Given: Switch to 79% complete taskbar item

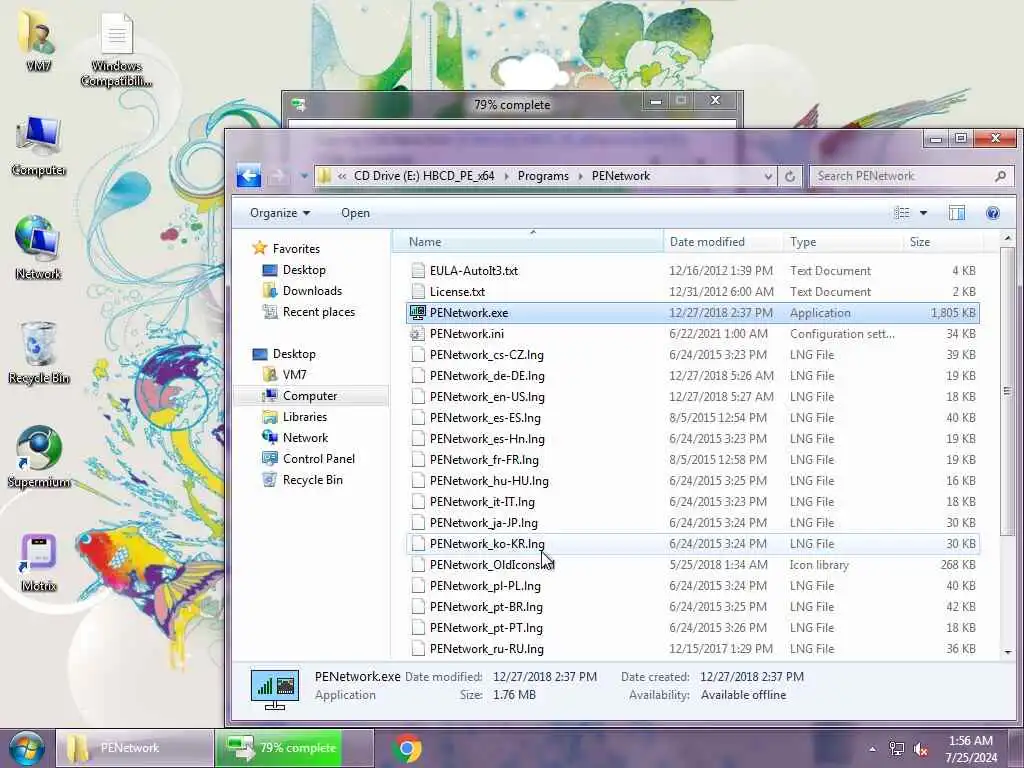Looking at the screenshot, I should [295, 748].
